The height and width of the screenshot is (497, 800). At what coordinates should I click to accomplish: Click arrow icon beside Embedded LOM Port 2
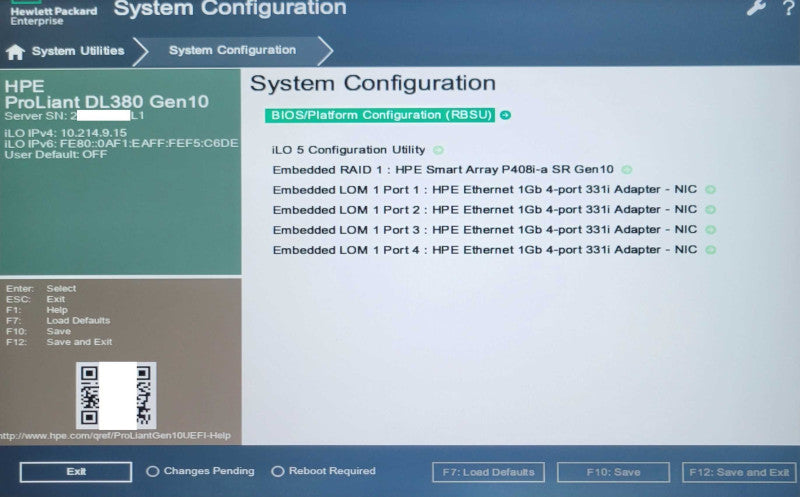(710, 210)
